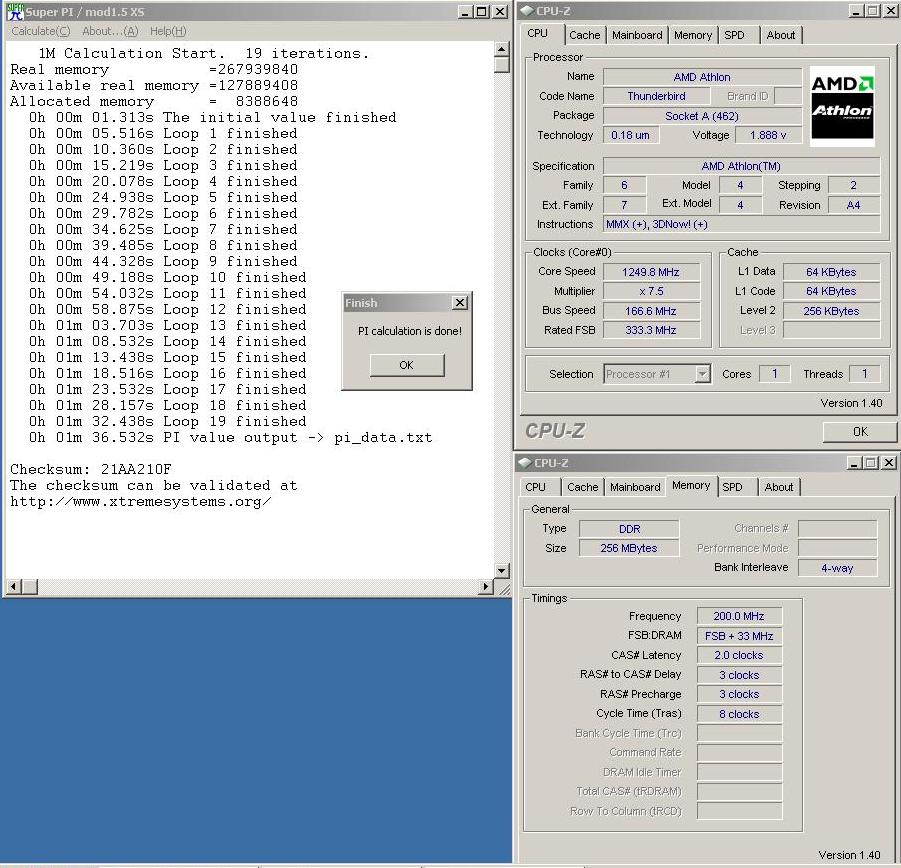Click the Cycle Time (Tras) 8 clocks field

coord(739,714)
